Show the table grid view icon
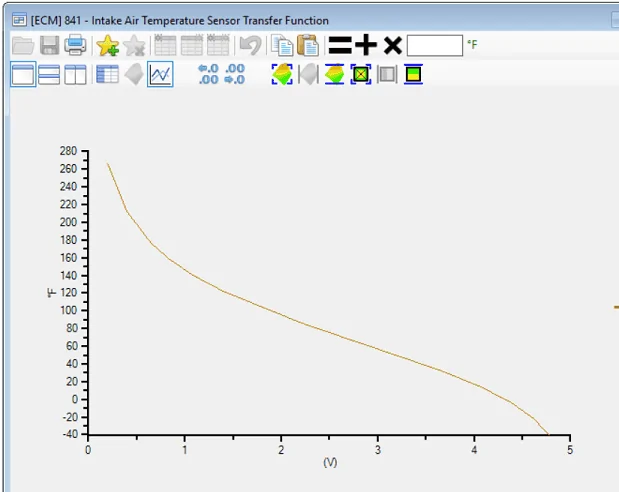Viewport: 619px width, 492px height. pyautogui.click(x=107, y=74)
